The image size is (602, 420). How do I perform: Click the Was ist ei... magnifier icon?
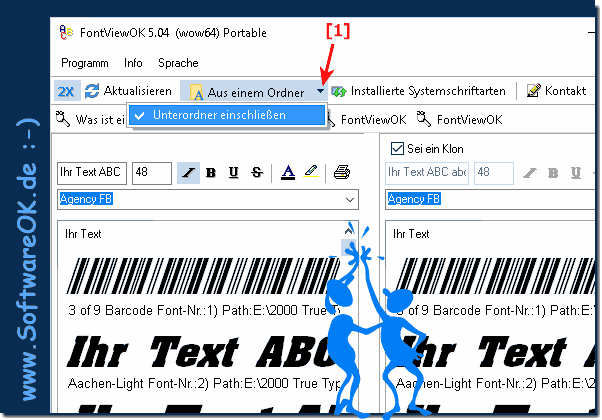[x=63, y=119]
